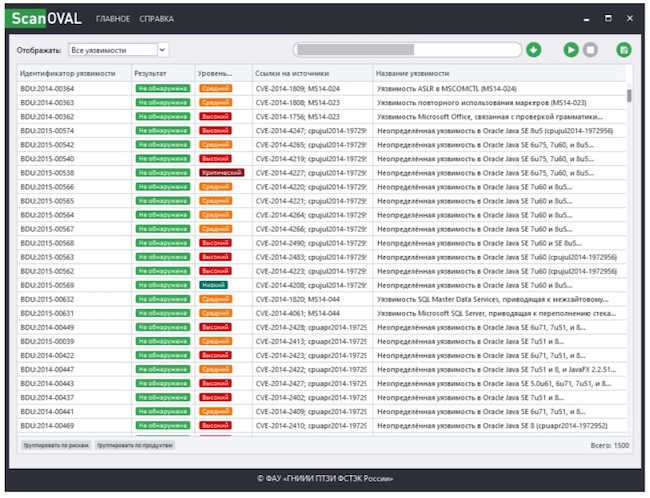Click the green download database icon
This screenshot has height=498, width=650.
click(534, 50)
